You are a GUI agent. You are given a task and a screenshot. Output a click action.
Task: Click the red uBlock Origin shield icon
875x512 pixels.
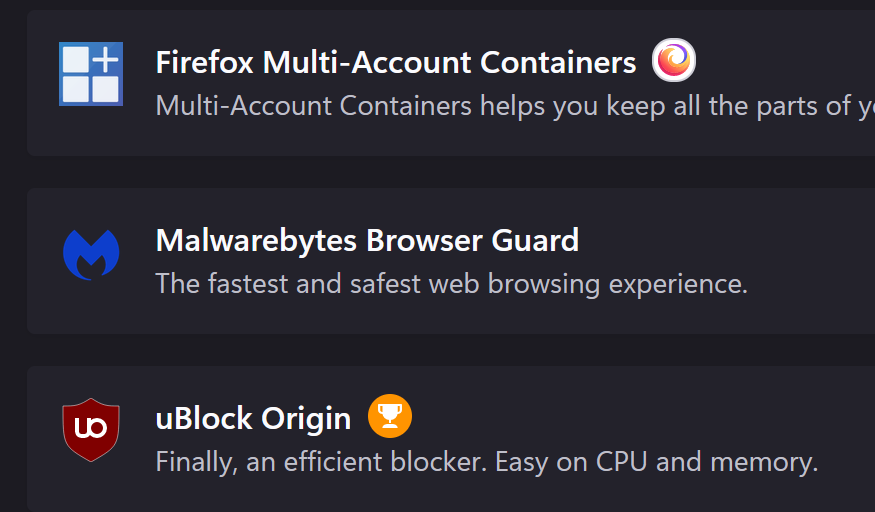[91, 430]
